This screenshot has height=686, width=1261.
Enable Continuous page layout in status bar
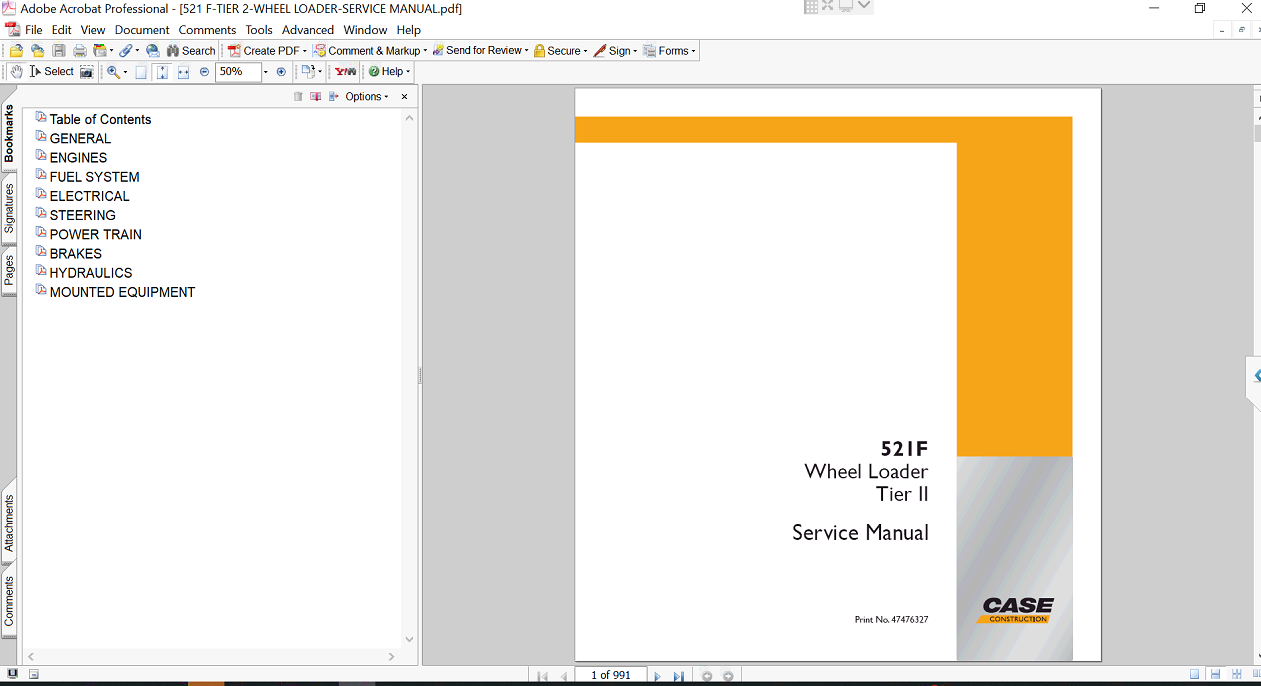(1215, 675)
